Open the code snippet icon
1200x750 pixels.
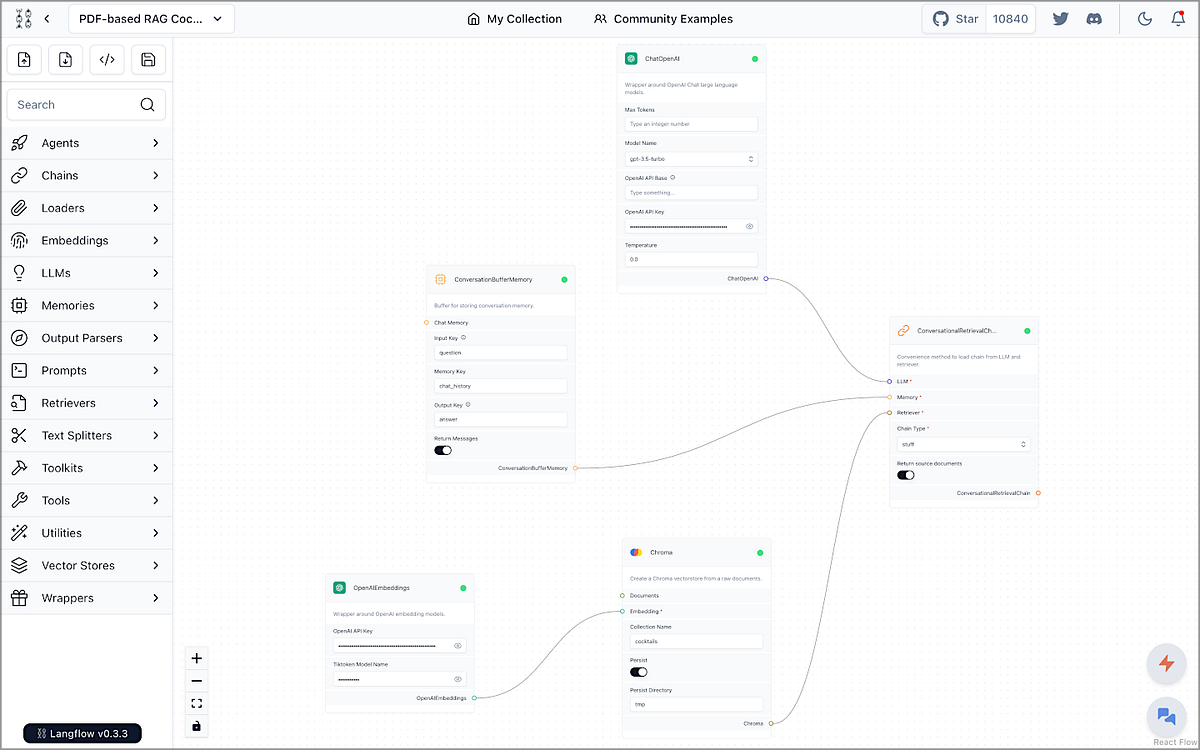click(x=107, y=59)
